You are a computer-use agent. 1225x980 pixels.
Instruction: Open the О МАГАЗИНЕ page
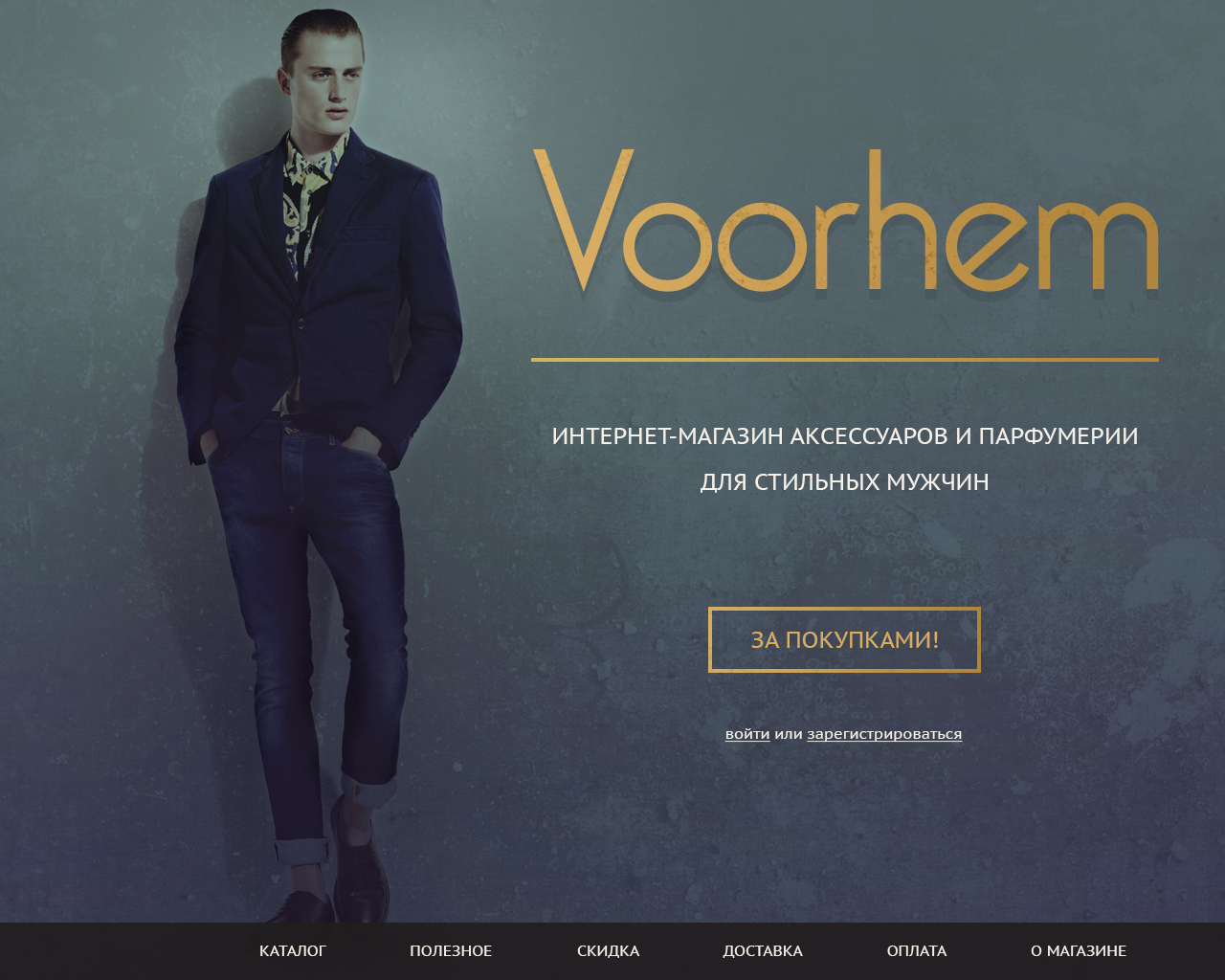pos(1079,950)
